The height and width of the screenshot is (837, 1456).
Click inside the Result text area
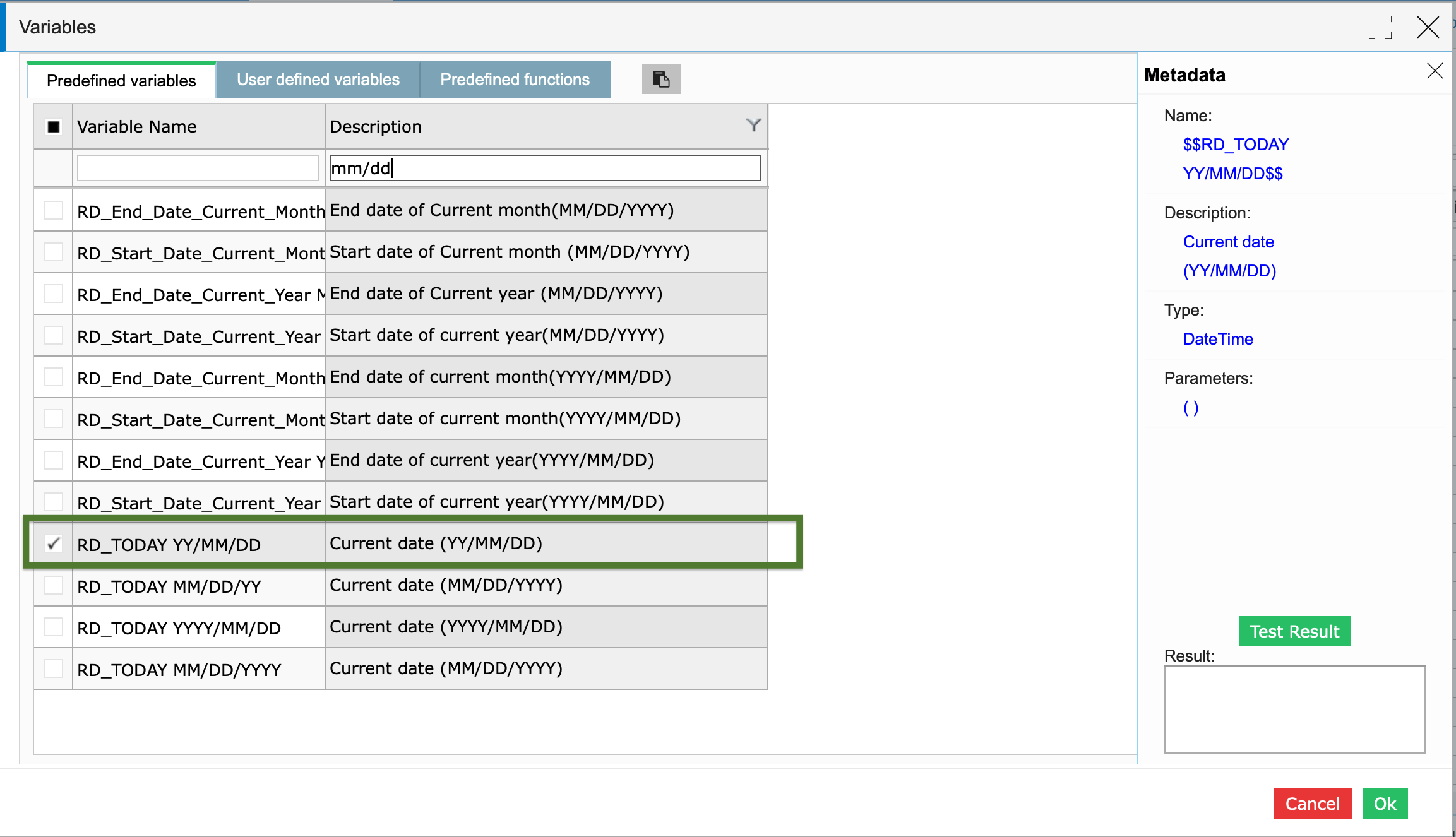tap(1294, 709)
